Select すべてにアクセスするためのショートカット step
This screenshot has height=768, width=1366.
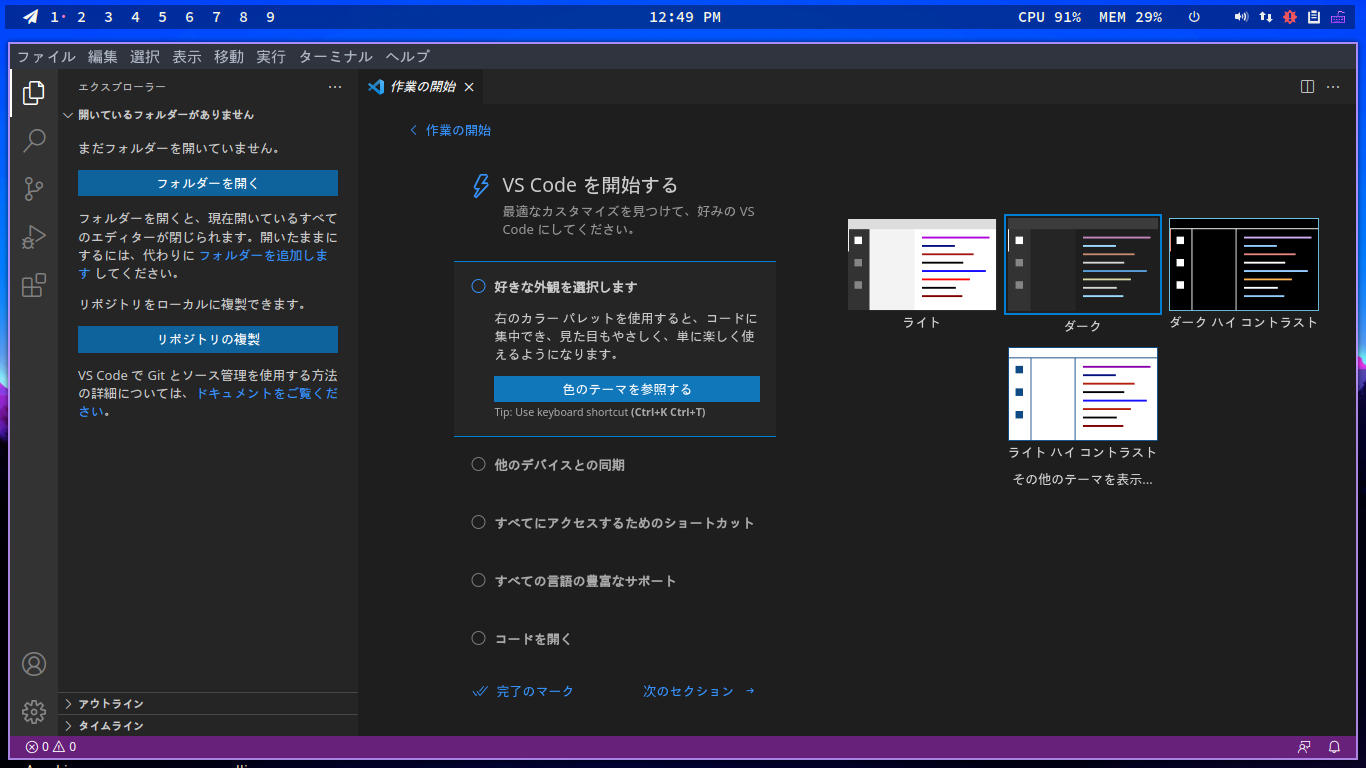tap(615, 523)
